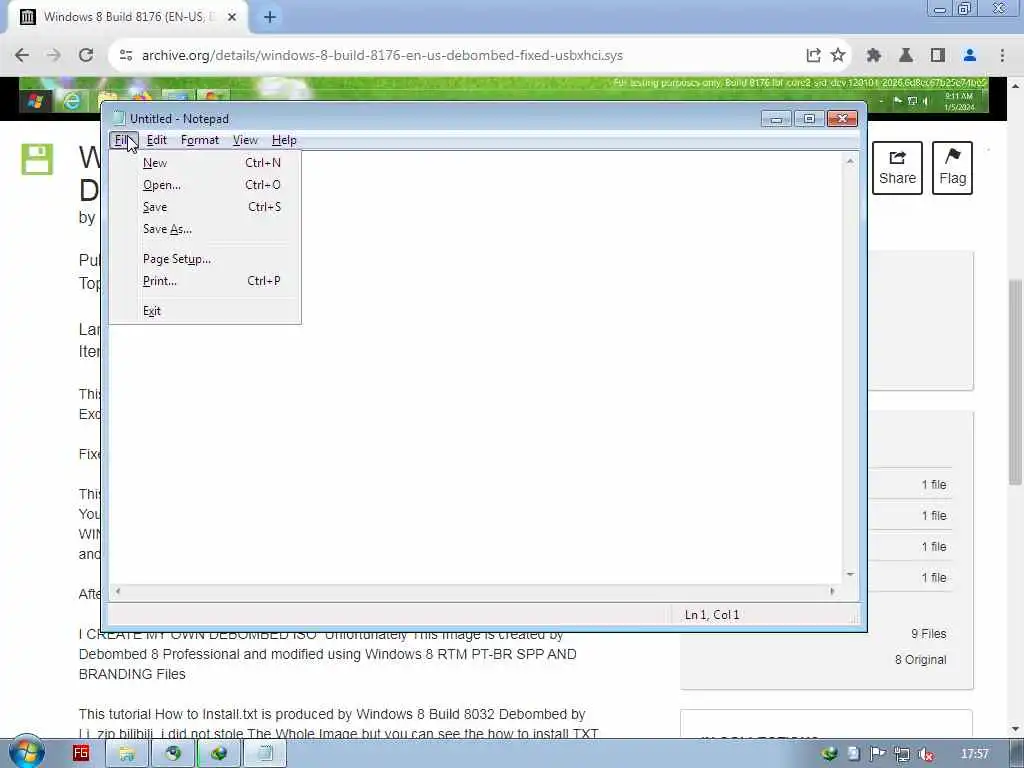Open the Help menu in Notepad
Image resolution: width=1024 pixels, height=768 pixels.
[x=284, y=140]
